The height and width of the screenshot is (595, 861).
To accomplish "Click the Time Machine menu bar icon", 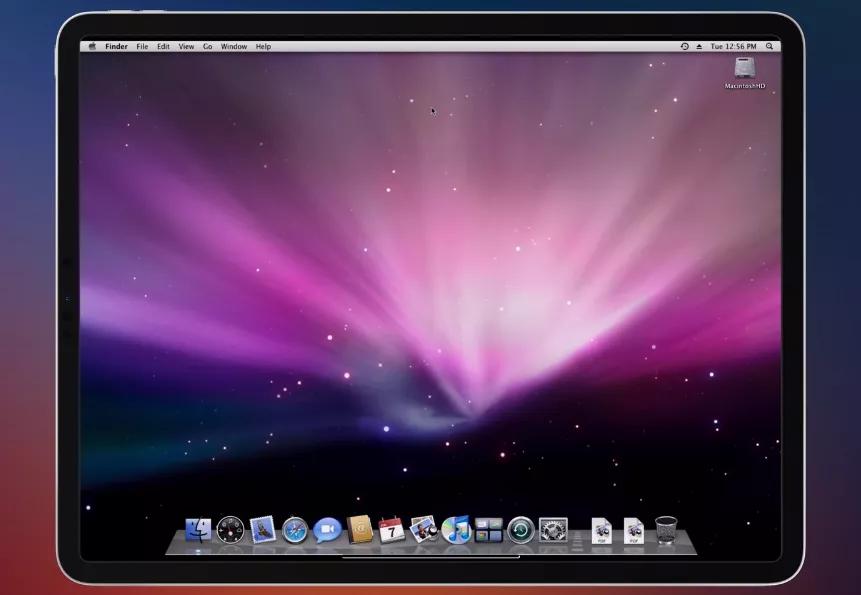I will point(685,46).
